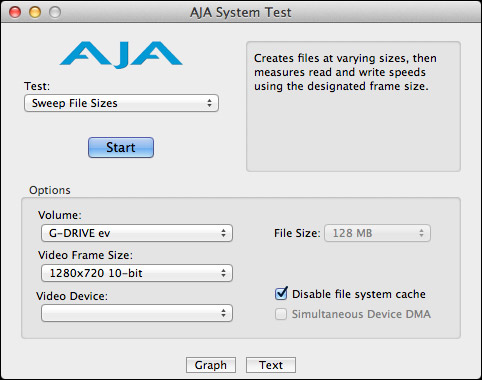Open the empty Video Device dropdown
Image resolution: width=482 pixels, height=380 pixels.
(x=137, y=313)
